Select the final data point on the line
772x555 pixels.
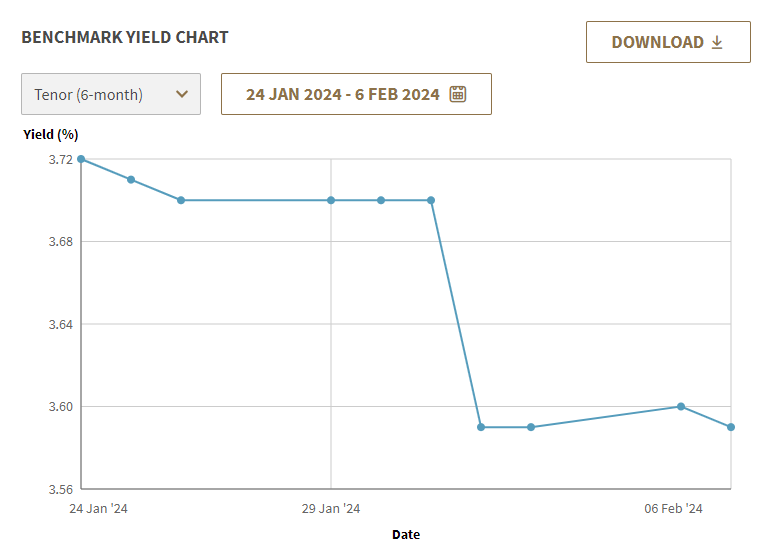[731, 427]
